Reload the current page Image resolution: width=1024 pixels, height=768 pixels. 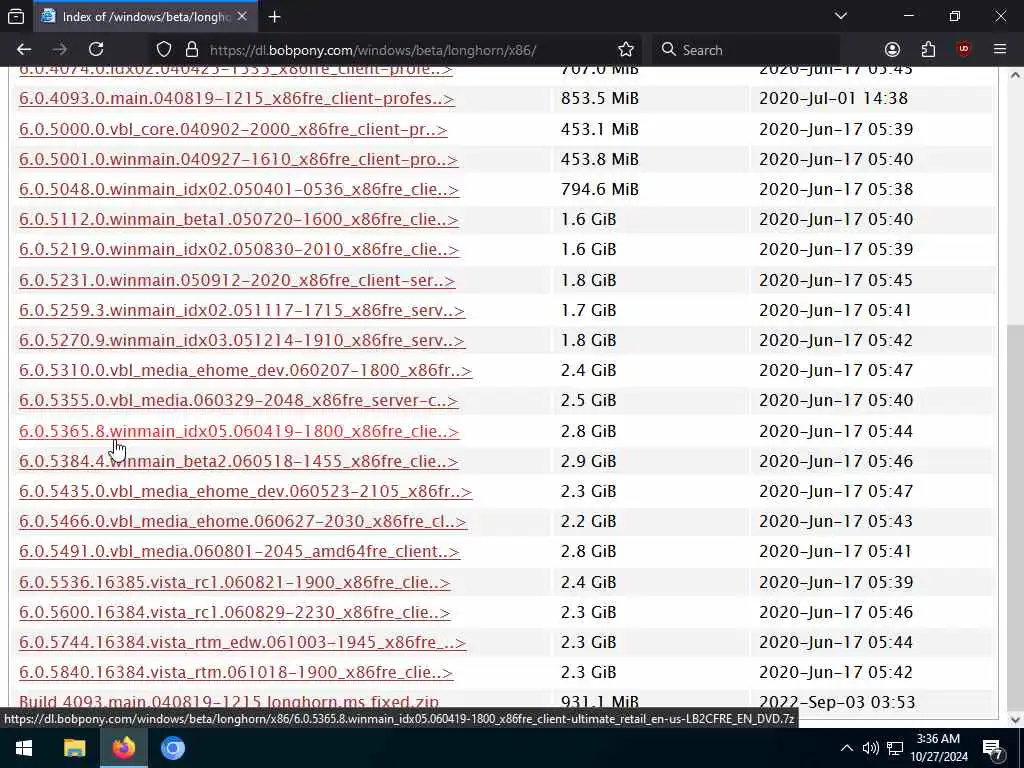96,49
